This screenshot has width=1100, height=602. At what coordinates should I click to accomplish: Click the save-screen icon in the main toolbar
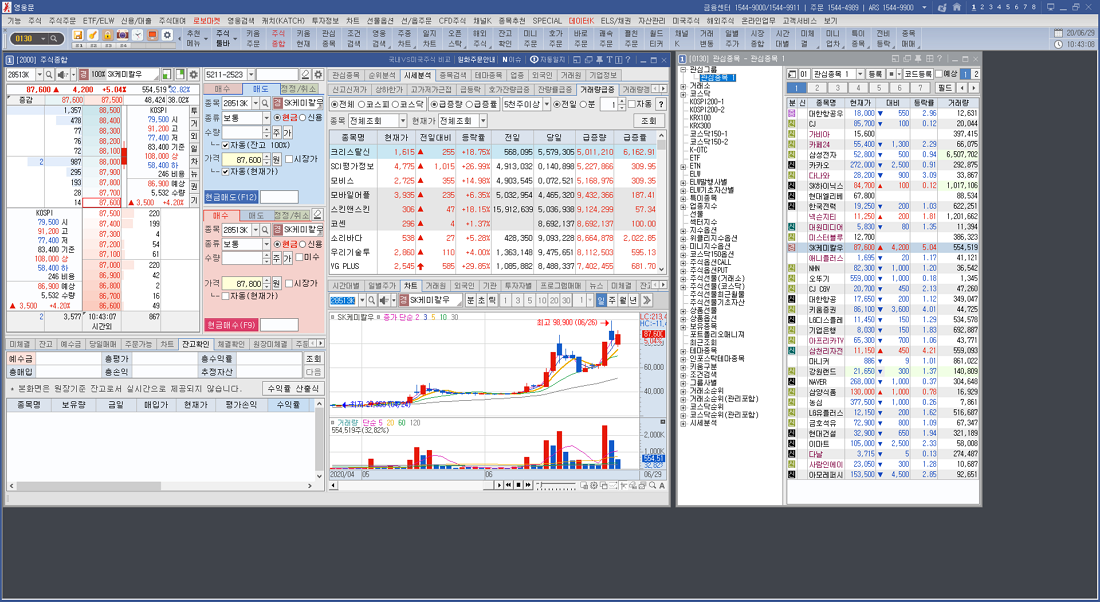[x=78, y=35]
